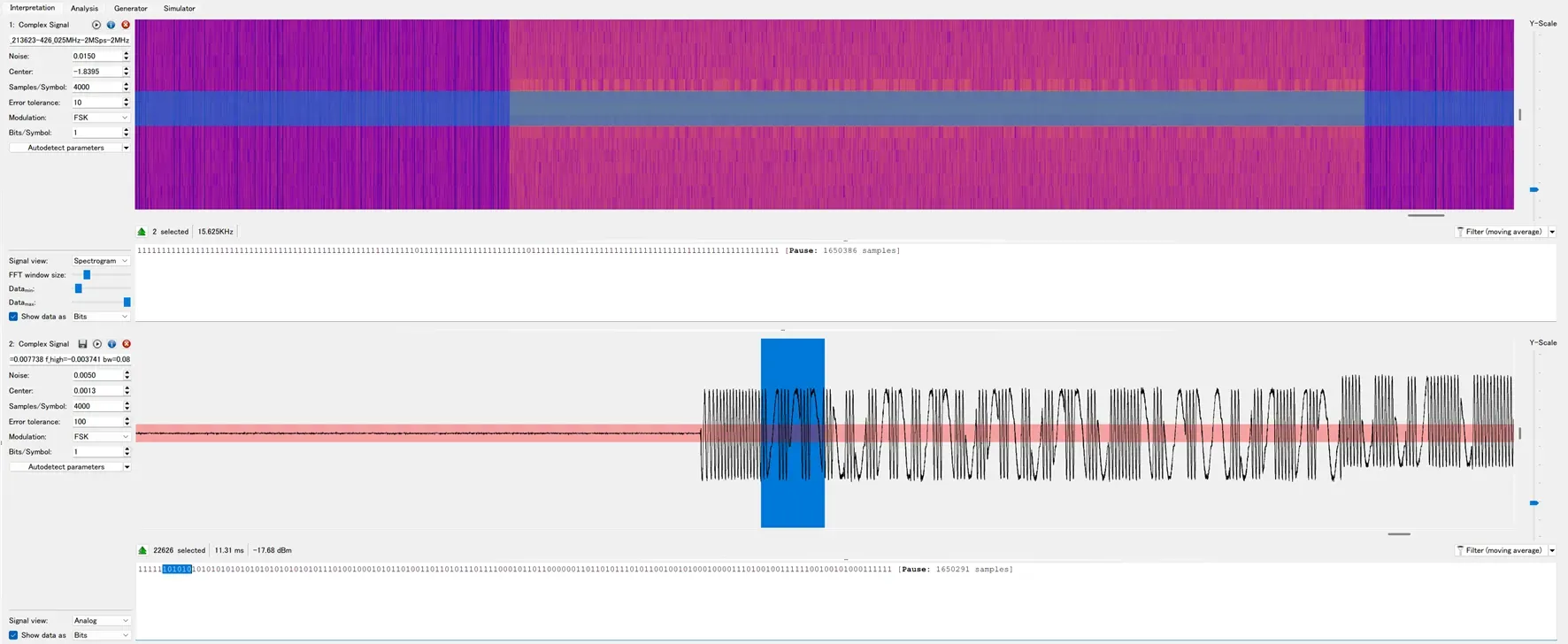The height and width of the screenshot is (644, 1568).
Task: Click green arrow icon beside '22626 selected'
Action: pos(142,550)
